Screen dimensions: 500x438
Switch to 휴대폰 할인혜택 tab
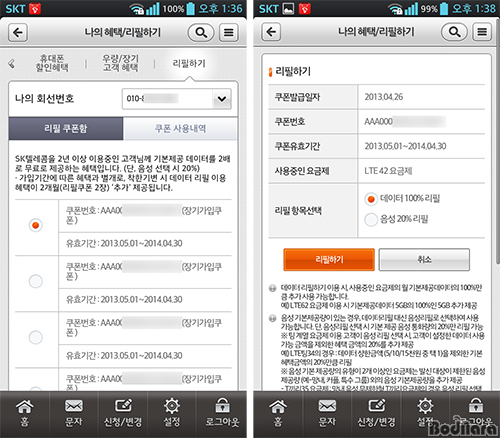pos(52,63)
